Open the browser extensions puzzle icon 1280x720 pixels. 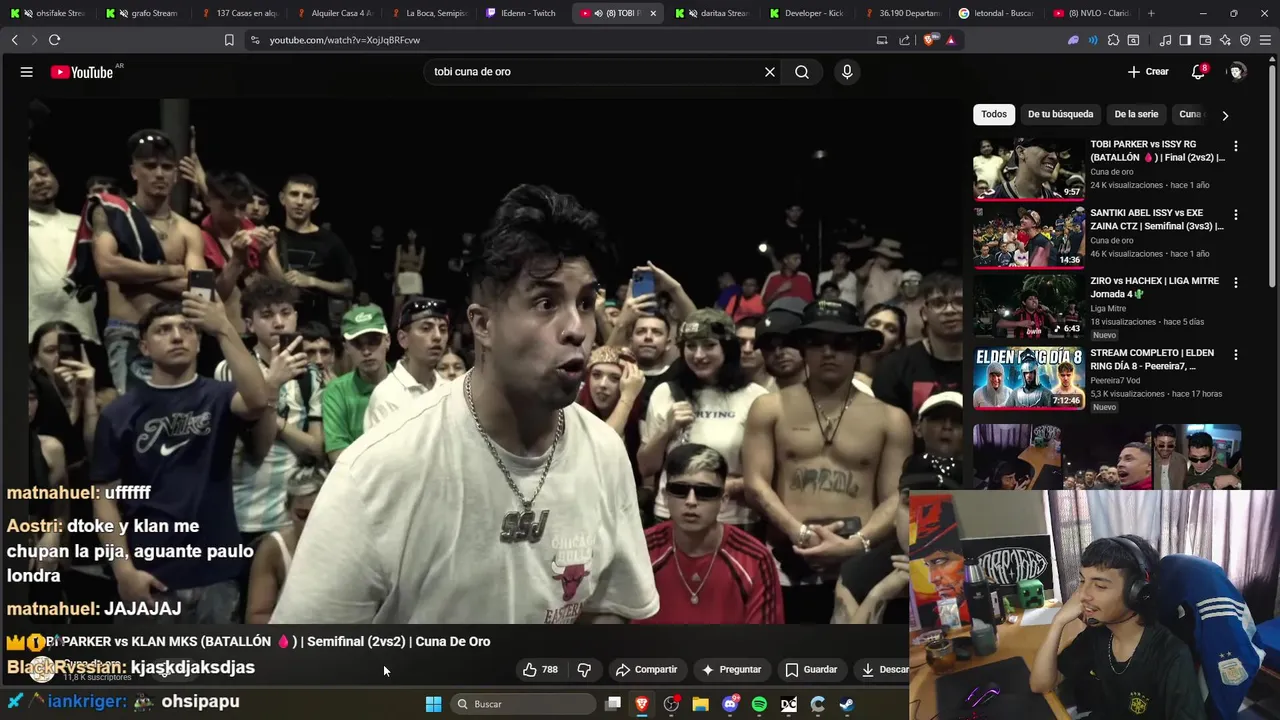coord(1113,40)
